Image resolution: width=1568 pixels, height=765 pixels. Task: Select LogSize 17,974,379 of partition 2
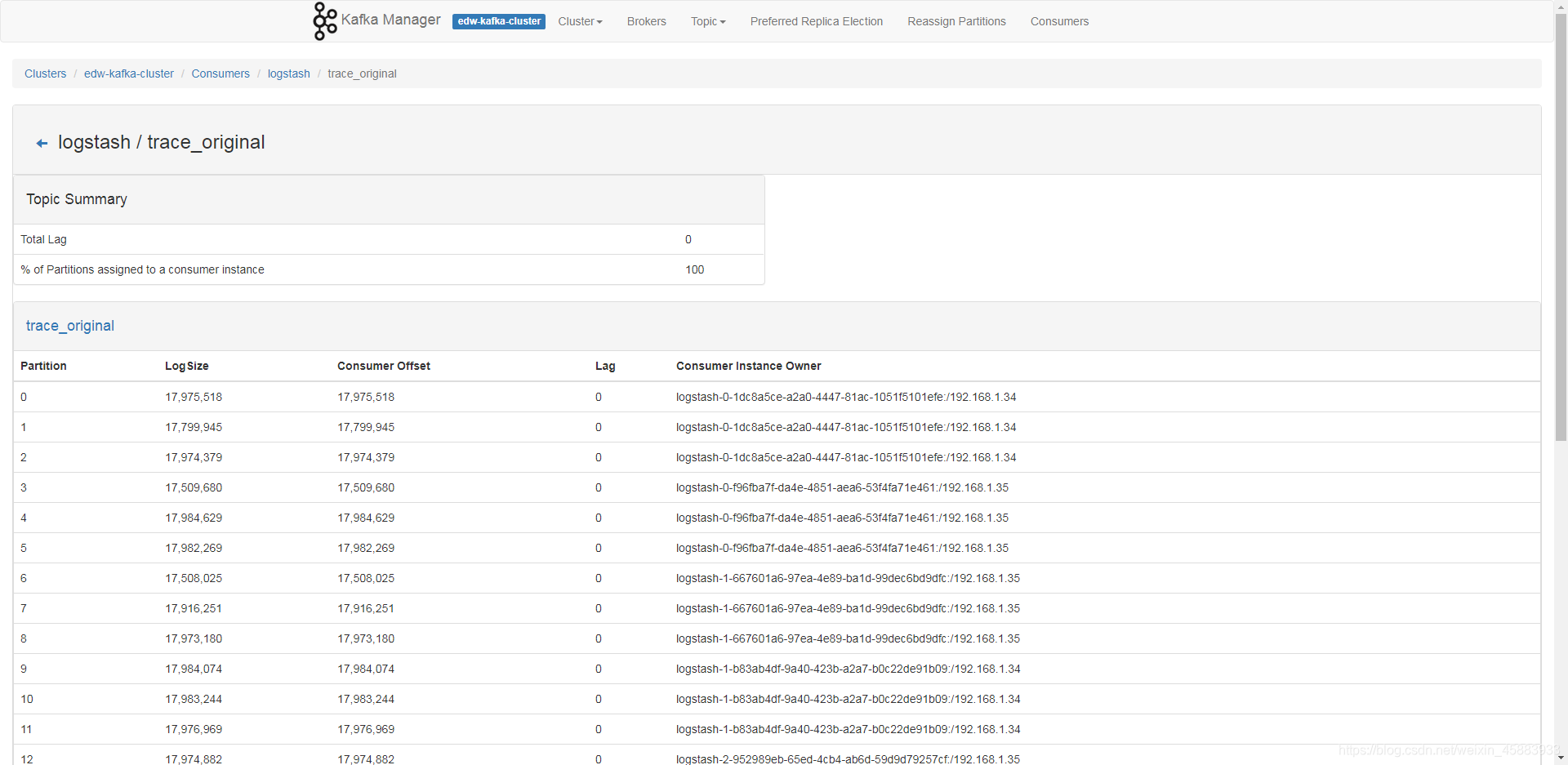(x=194, y=457)
